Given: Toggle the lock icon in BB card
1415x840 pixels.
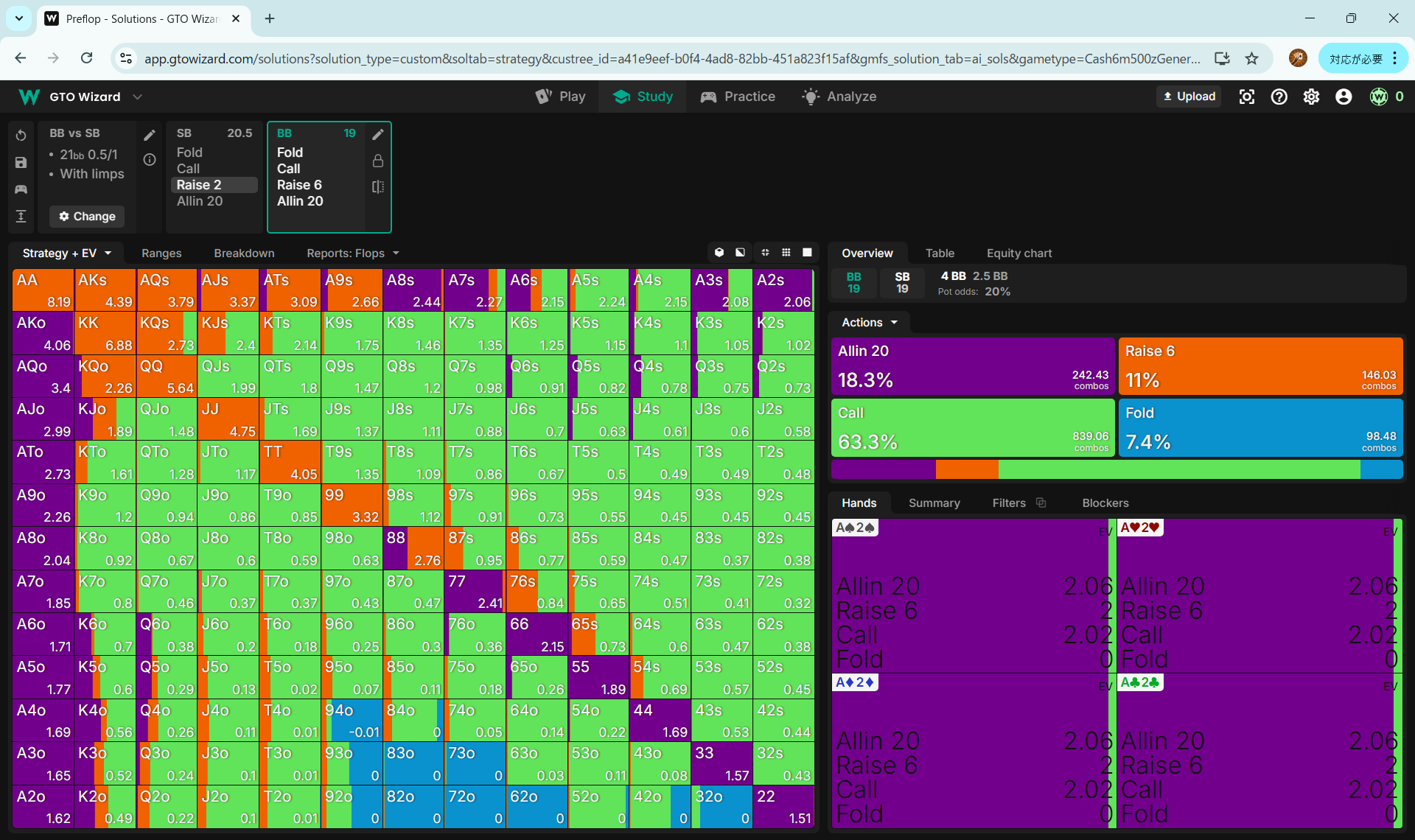Looking at the screenshot, I should (378, 161).
